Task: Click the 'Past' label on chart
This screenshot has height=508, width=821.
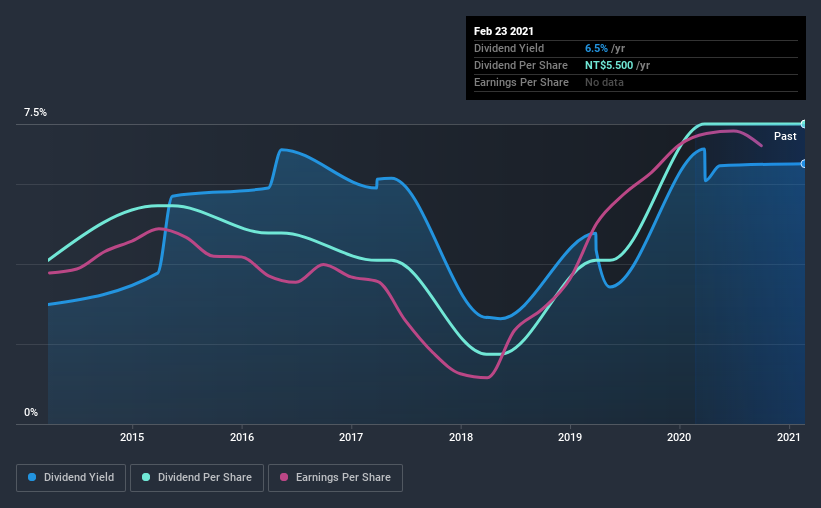Action: tap(785, 136)
